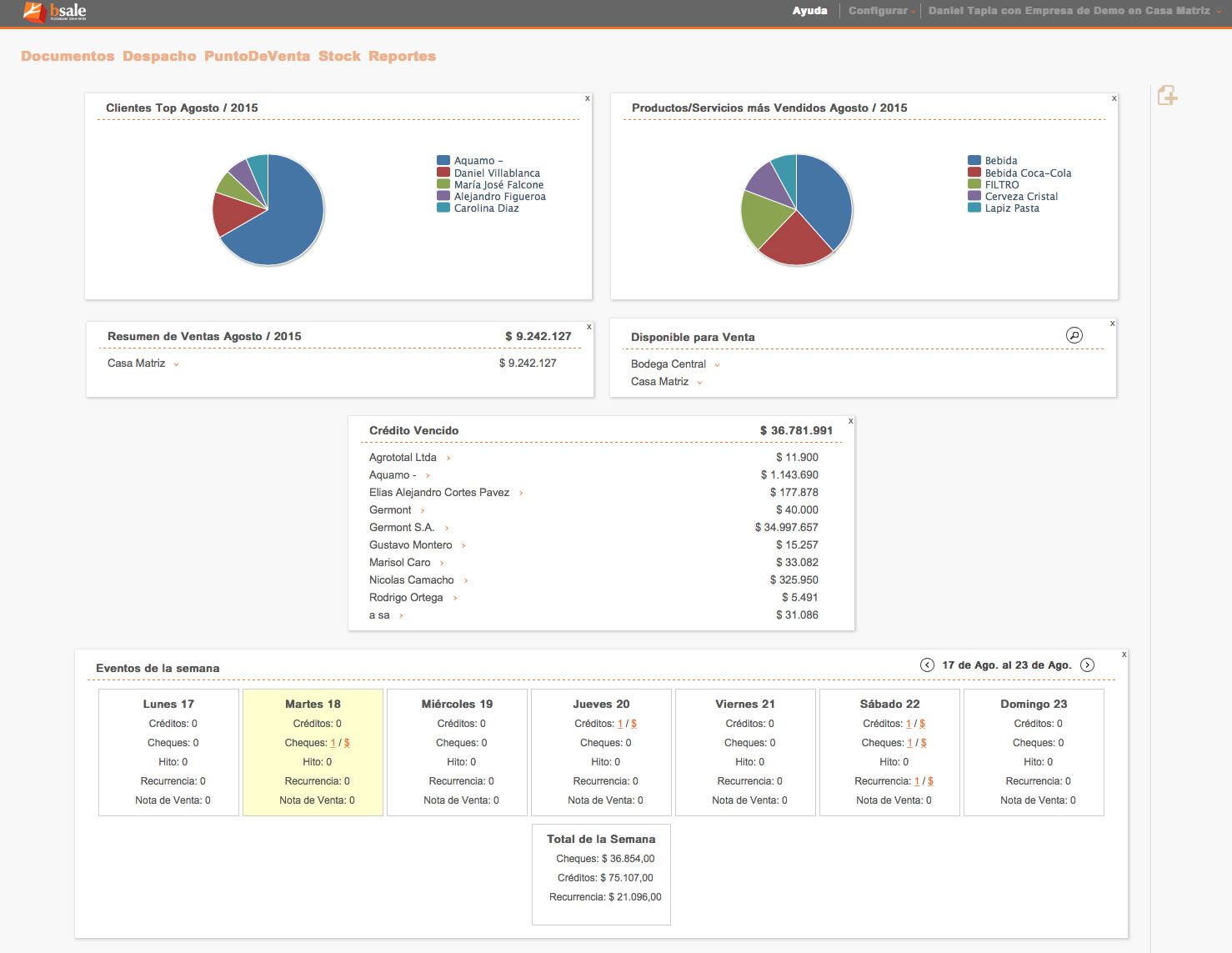Click the Ayuda link
Image resolution: width=1232 pixels, height=953 pixels.
click(809, 11)
